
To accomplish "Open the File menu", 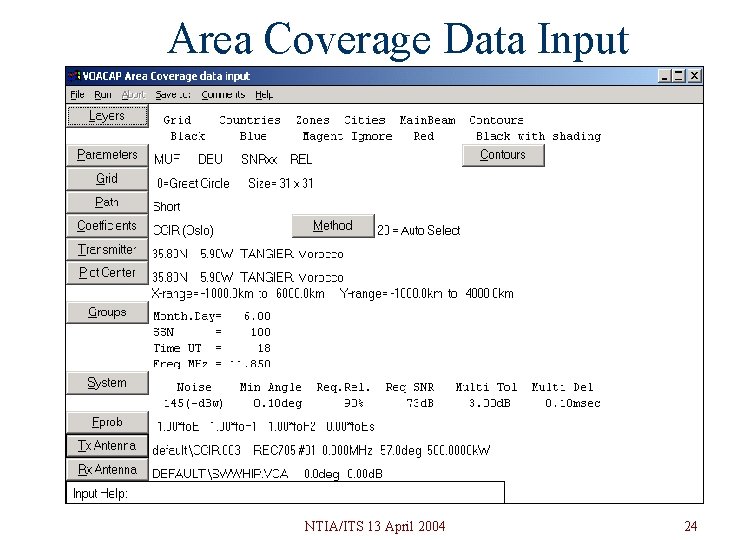I will pos(77,95).
